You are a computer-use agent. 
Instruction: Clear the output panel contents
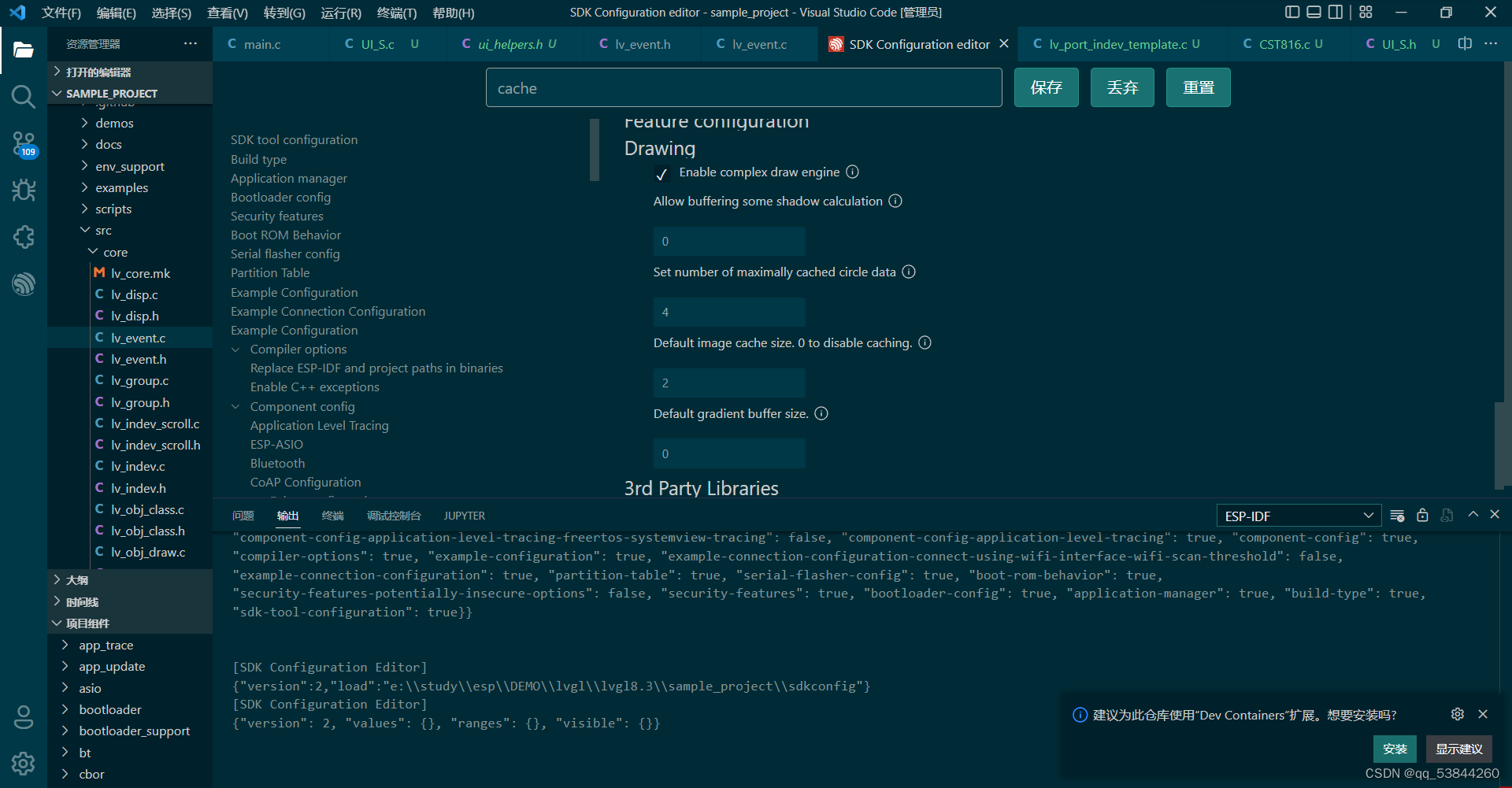tap(1397, 516)
